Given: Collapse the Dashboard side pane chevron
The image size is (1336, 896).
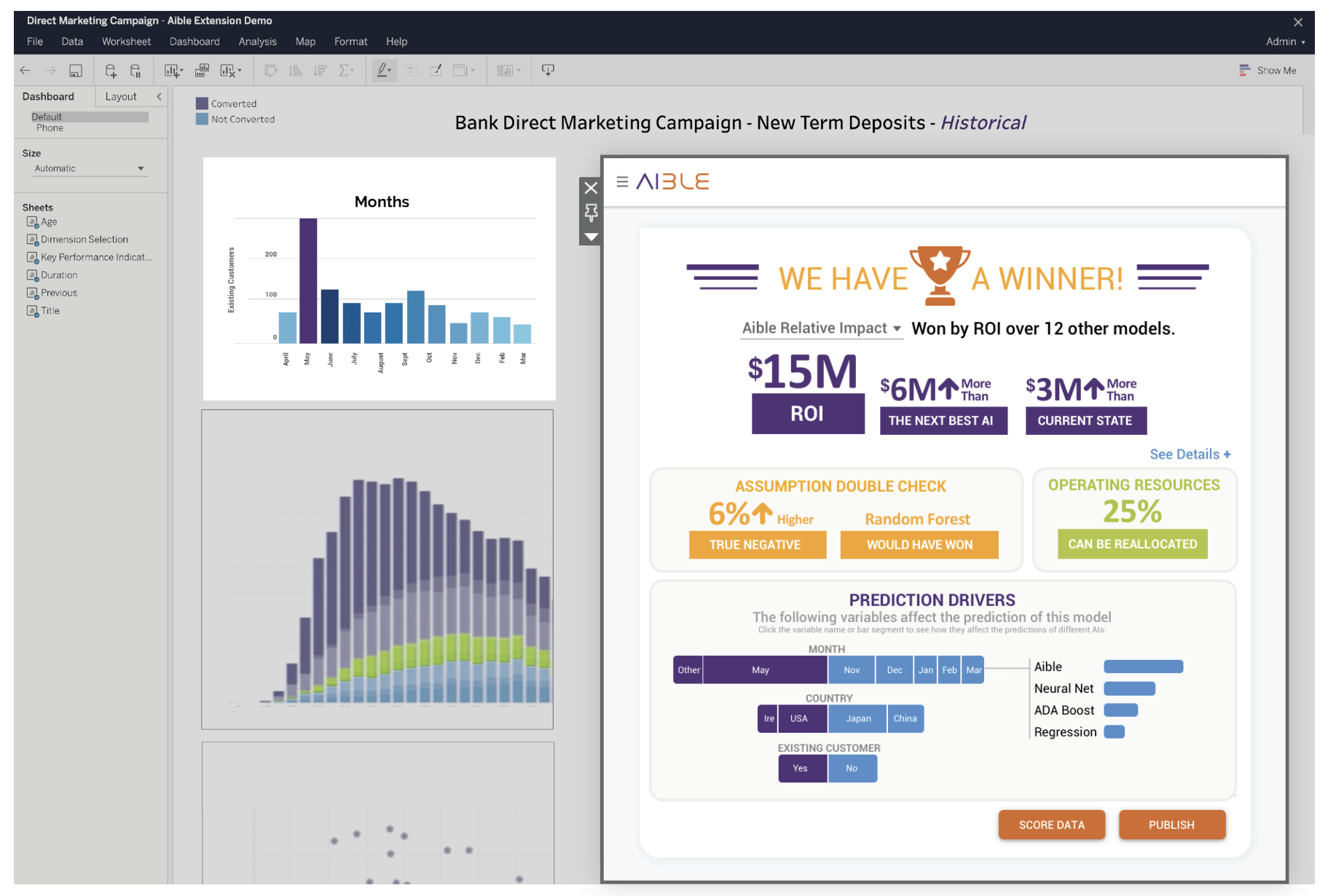Looking at the screenshot, I should 159,96.
